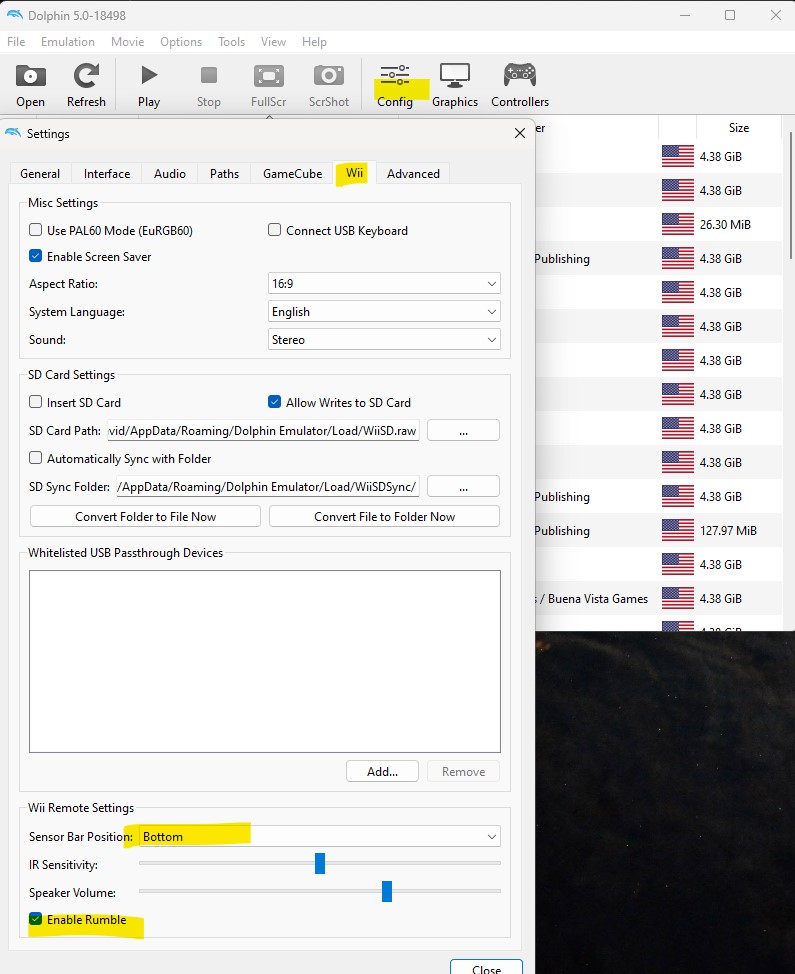The width and height of the screenshot is (795, 974).
Task: Open the Options menu
Action: pos(181,42)
